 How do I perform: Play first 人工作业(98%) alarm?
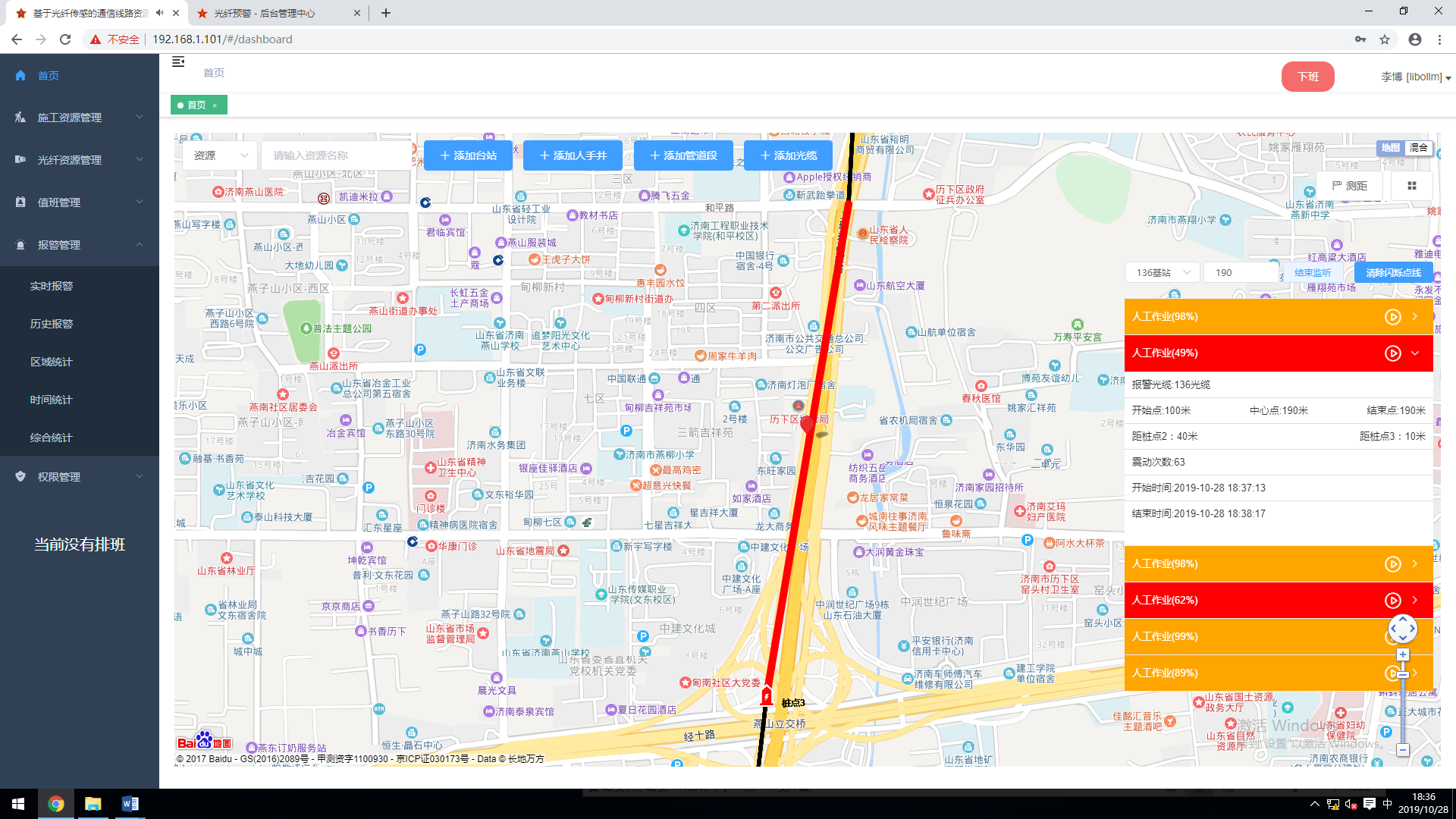click(x=1393, y=317)
